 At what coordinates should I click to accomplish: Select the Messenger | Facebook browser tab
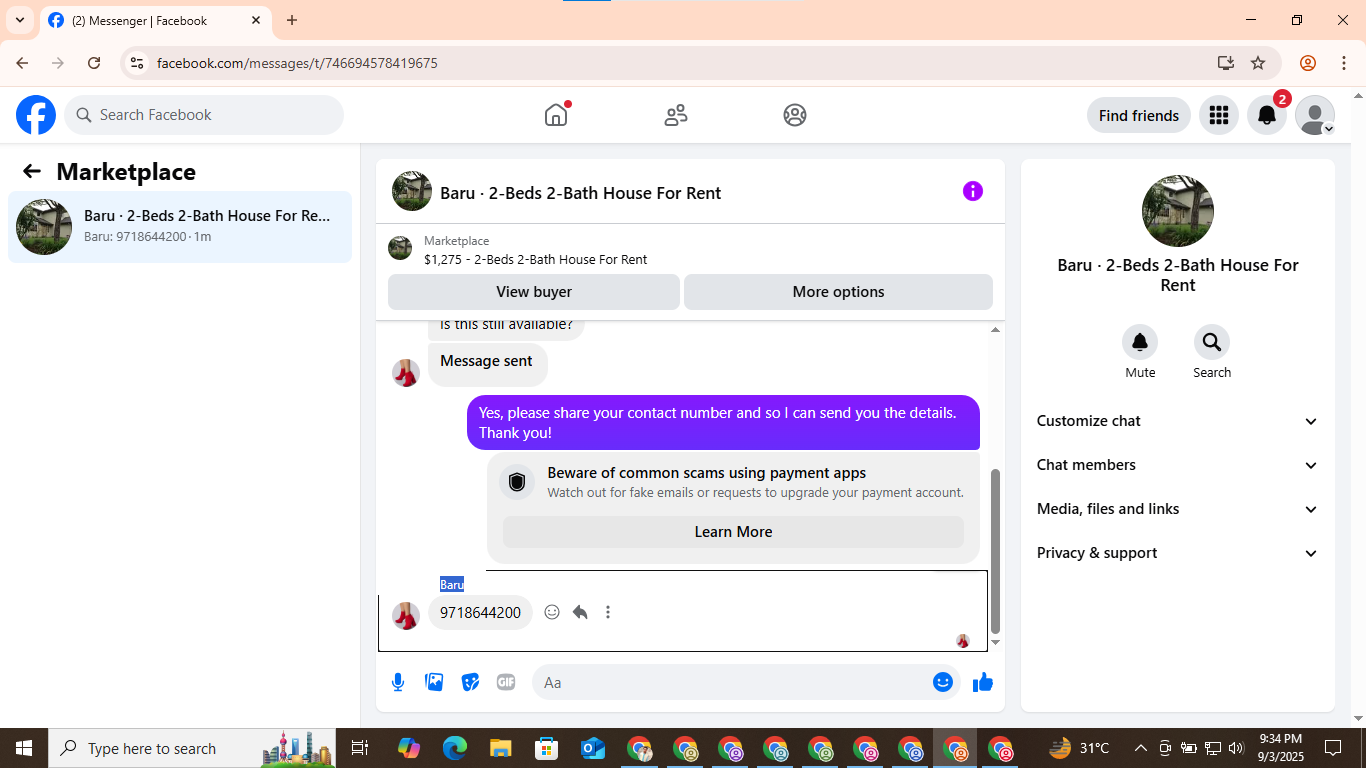tap(155, 20)
